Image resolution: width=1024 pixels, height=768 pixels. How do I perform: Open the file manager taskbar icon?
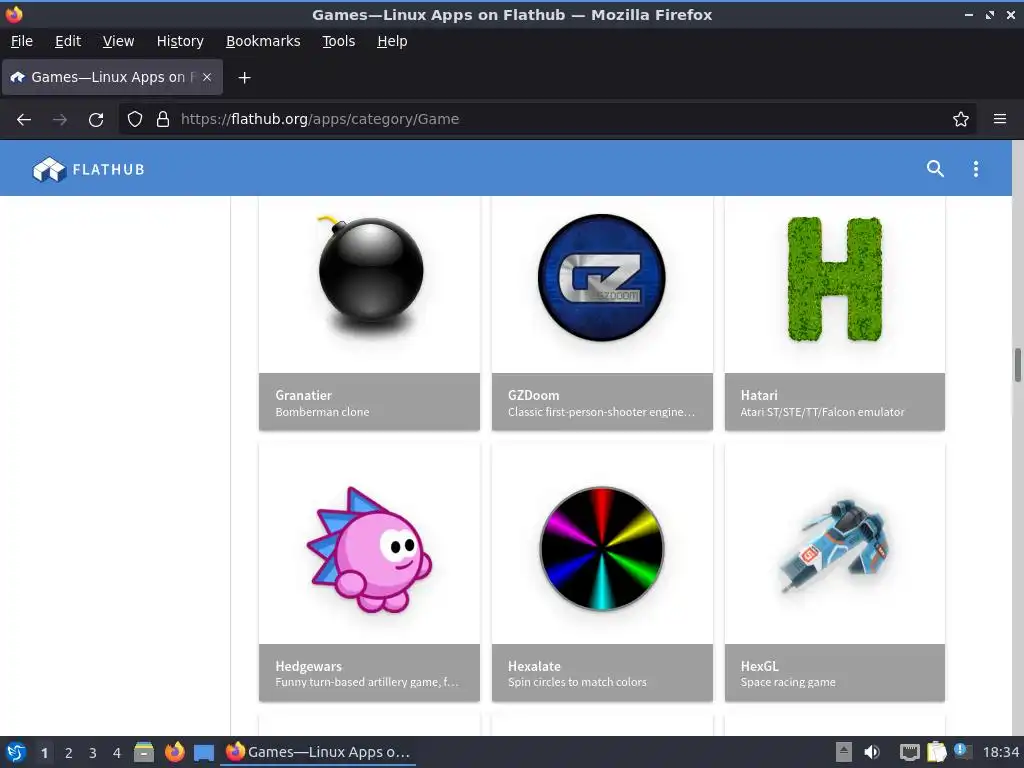(144, 752)
